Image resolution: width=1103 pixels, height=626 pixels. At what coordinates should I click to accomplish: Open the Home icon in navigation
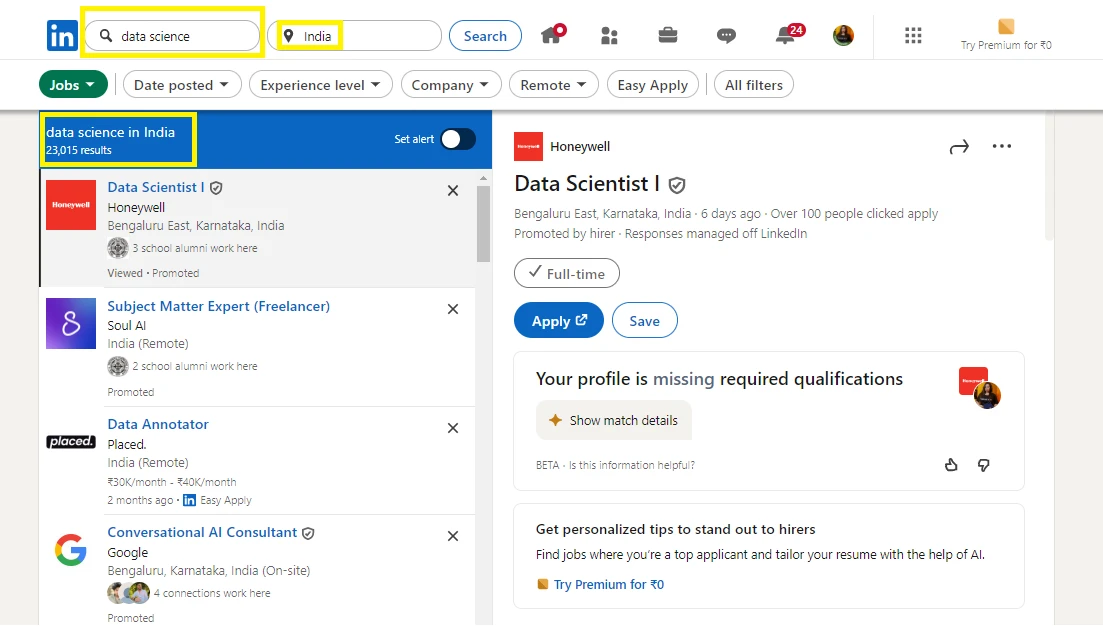pyautogui.click(x=552, y=34)
